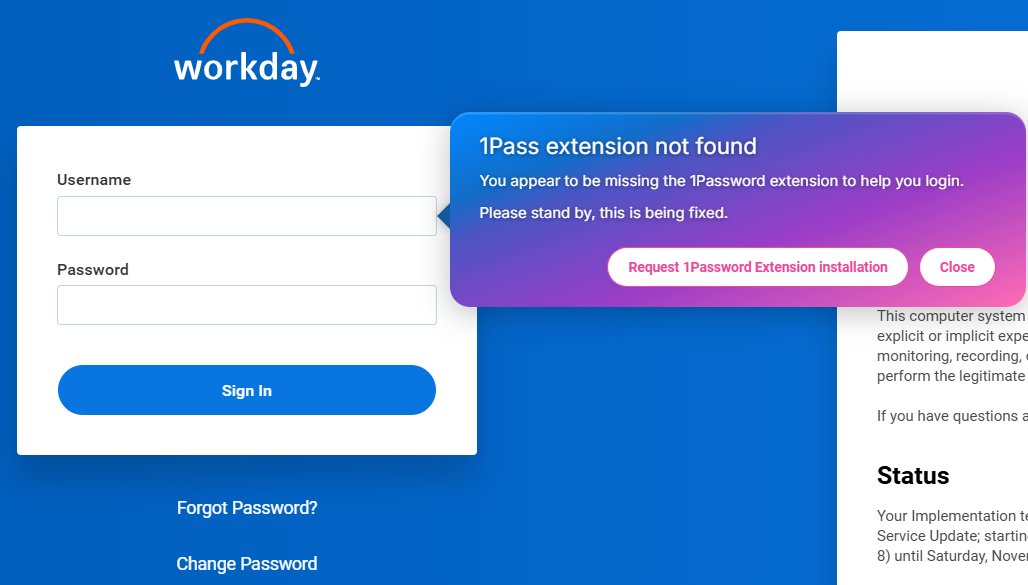Image resolution: width=1028 pixels, height=585 pixels.
Task: Click the orange arc above the Workday wordmark
Action: click(x=246, y=30)
